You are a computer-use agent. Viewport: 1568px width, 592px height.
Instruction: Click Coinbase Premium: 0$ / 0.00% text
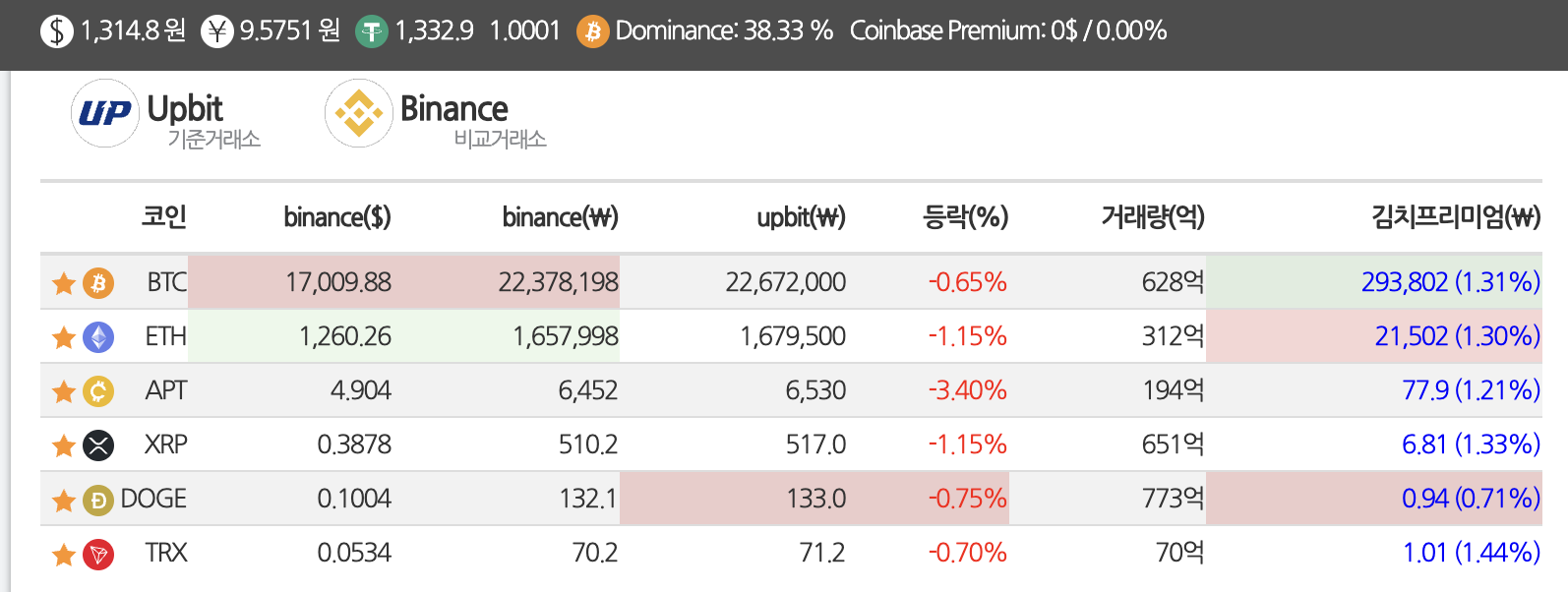point(1008,30)
